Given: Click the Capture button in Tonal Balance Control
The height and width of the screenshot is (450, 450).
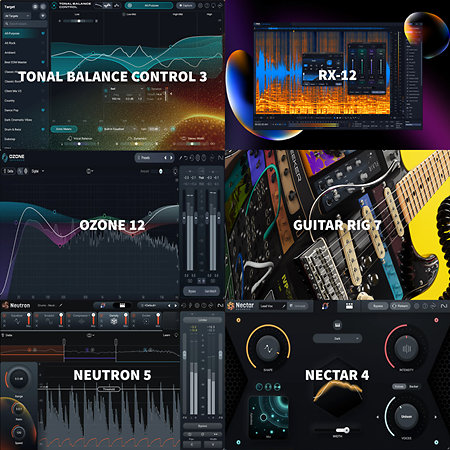Looking at the screenshot, I should 186,5.
